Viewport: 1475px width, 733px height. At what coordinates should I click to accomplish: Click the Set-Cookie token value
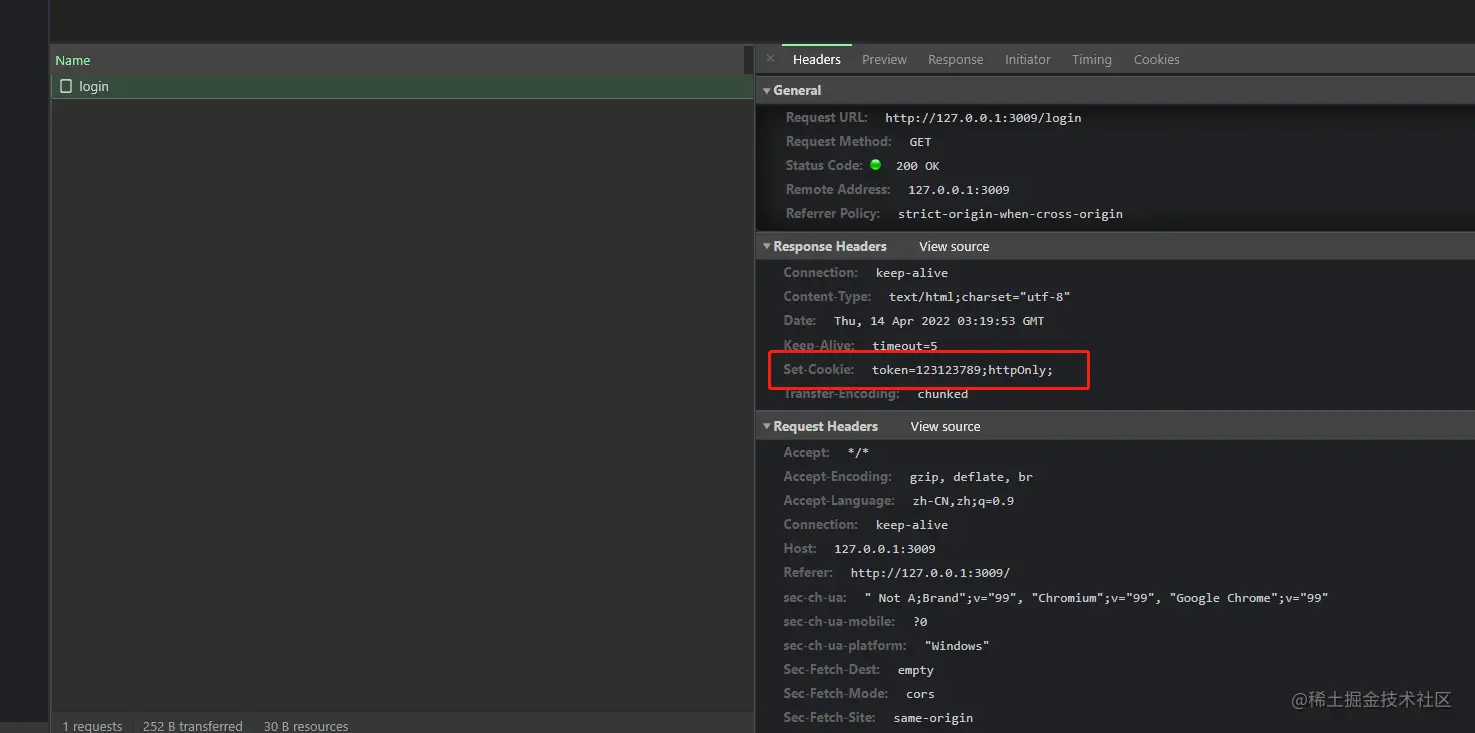tap(963, 370)
